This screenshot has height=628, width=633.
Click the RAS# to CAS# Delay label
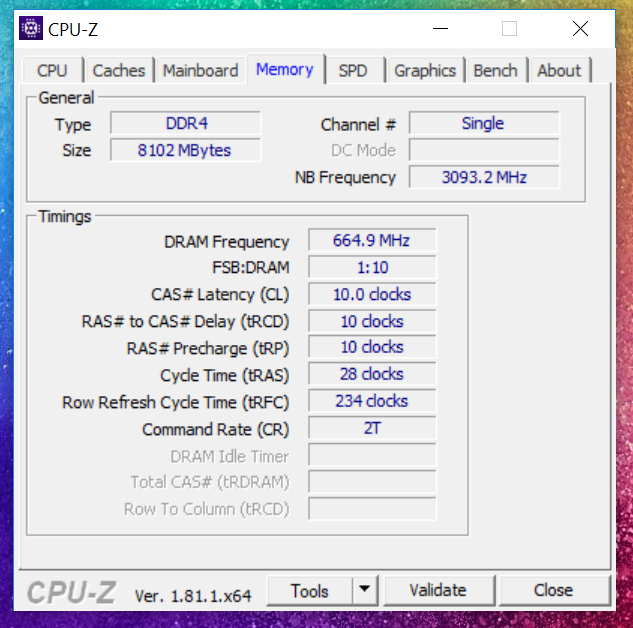pyautogui.click(x=185, y=322)
